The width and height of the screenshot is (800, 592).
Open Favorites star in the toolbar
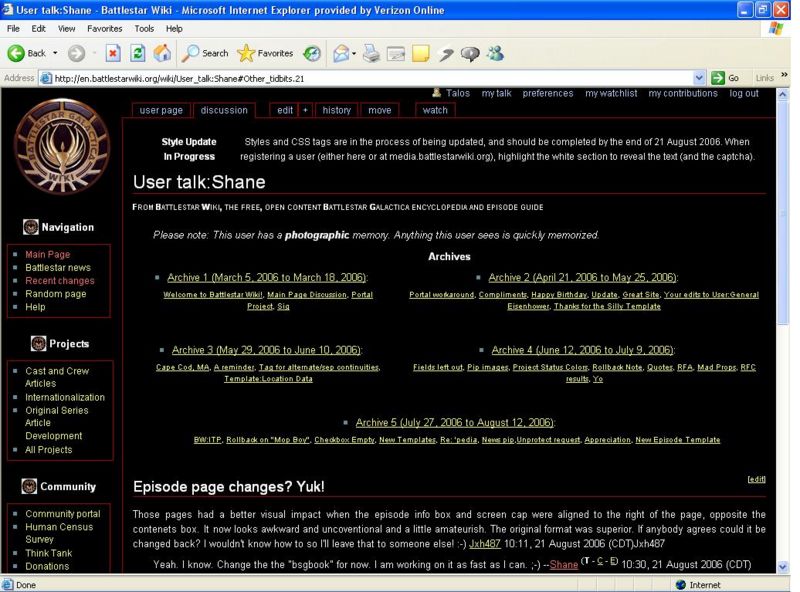click(265, 53)
